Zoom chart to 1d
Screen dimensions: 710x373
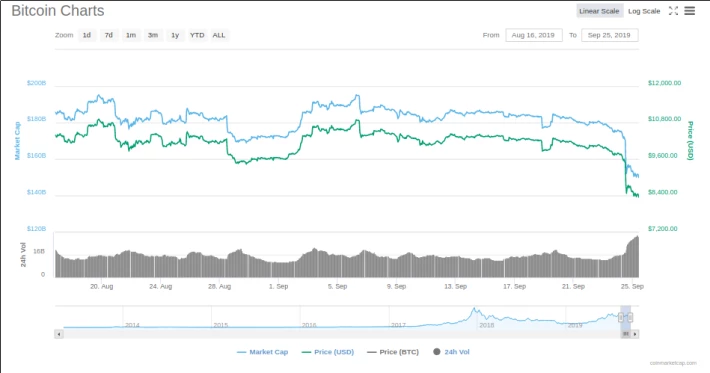pos(87,35)
